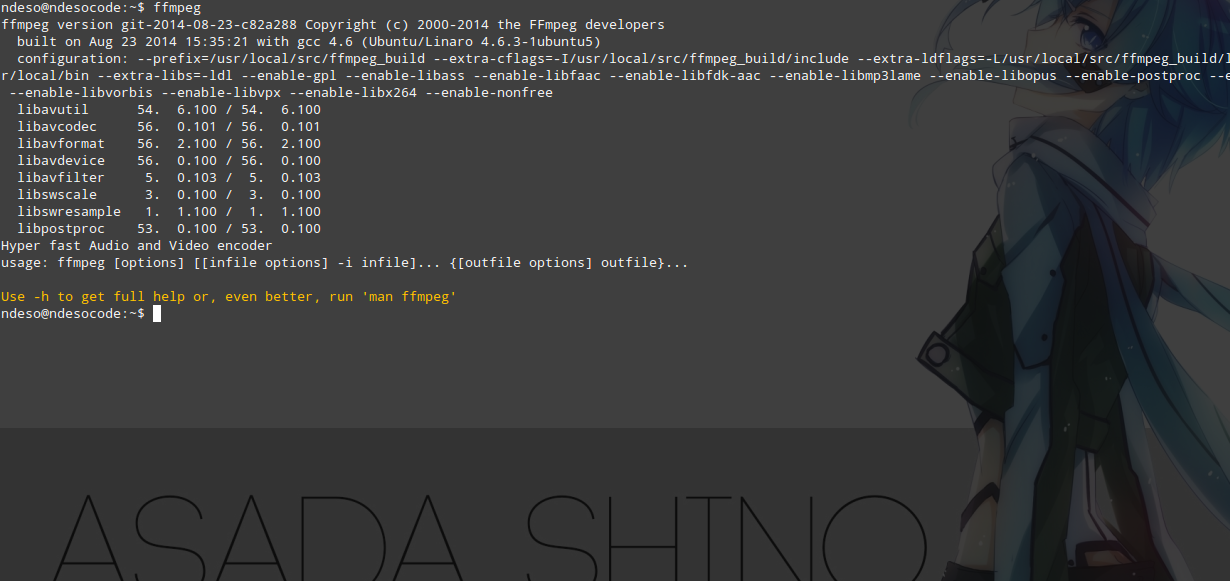Click the 'usage: ffmpeg [options]' line
The image size is (1230, 581).
345,263
